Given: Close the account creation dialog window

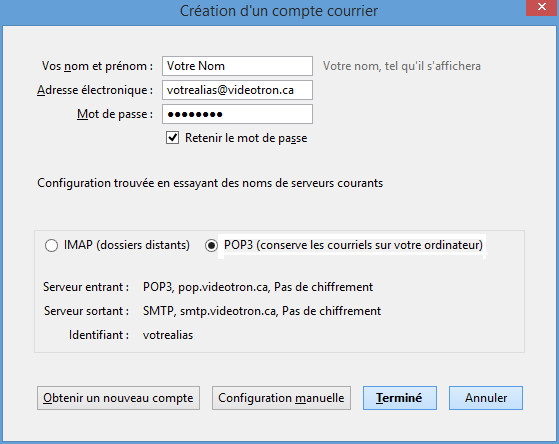Looking at the screenshot, I should point(542,7).
